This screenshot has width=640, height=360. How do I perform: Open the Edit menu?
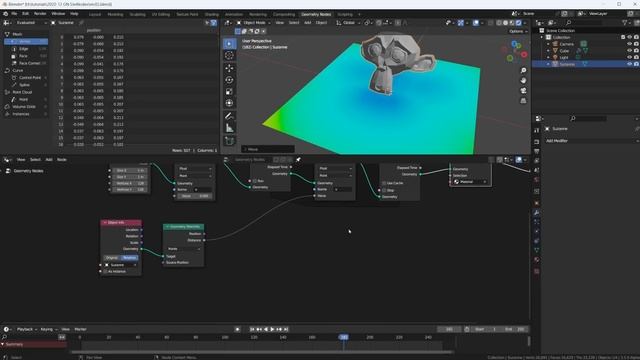tap(25, 13)
